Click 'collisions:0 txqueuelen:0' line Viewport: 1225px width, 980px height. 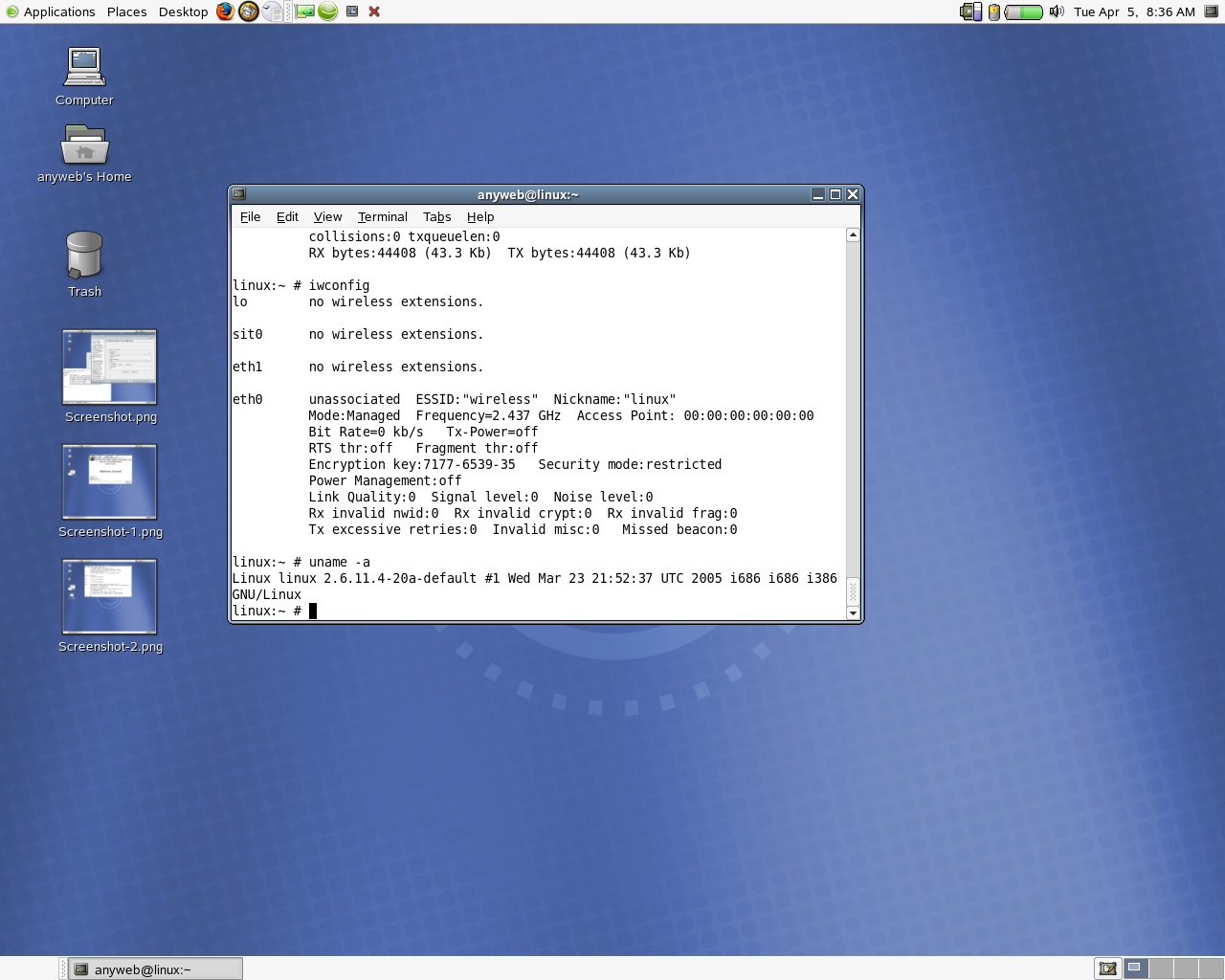[404, 236]
